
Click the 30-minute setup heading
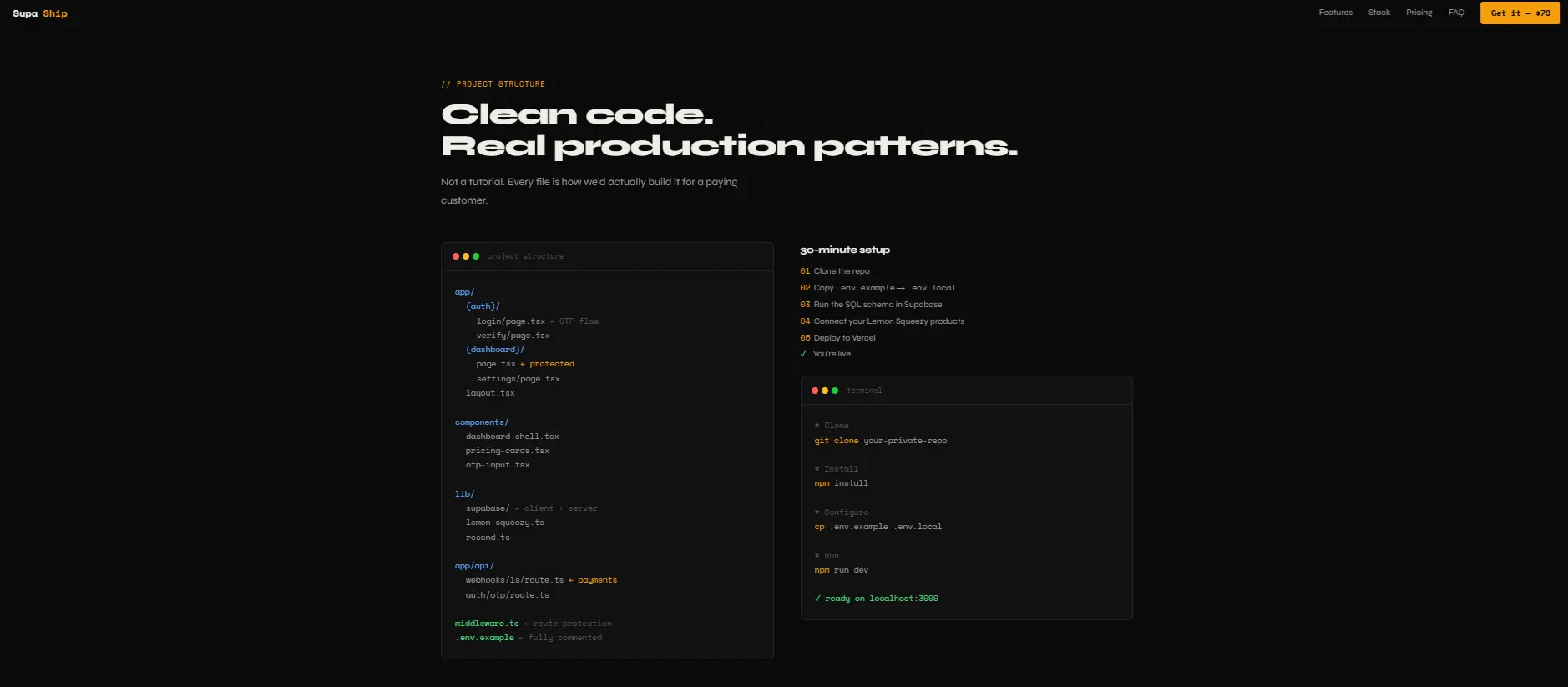tap(845, 250)
